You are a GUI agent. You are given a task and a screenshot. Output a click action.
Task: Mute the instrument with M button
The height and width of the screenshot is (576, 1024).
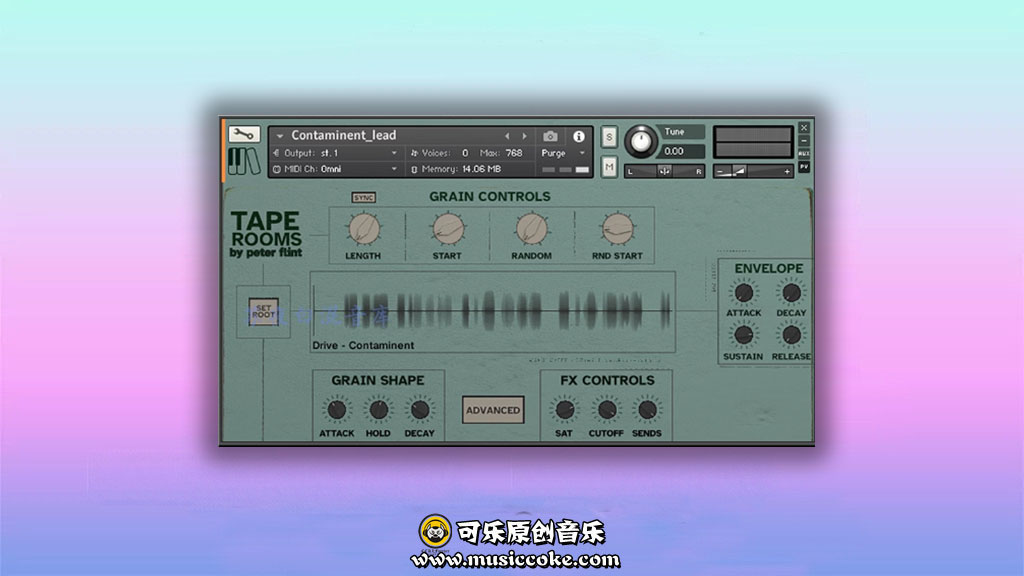point(609,167)
